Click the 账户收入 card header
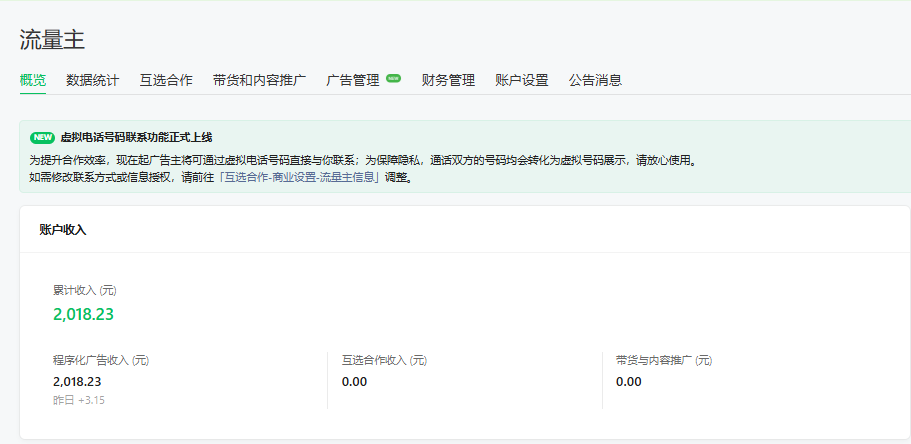 tap(63, 229)
